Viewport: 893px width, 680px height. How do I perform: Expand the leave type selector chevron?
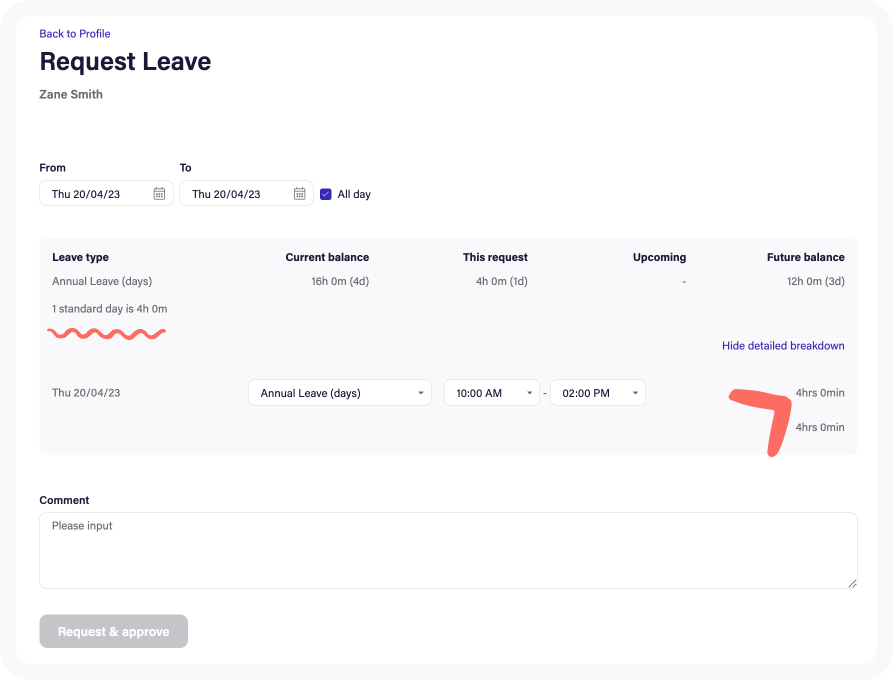tap(421, 392)
